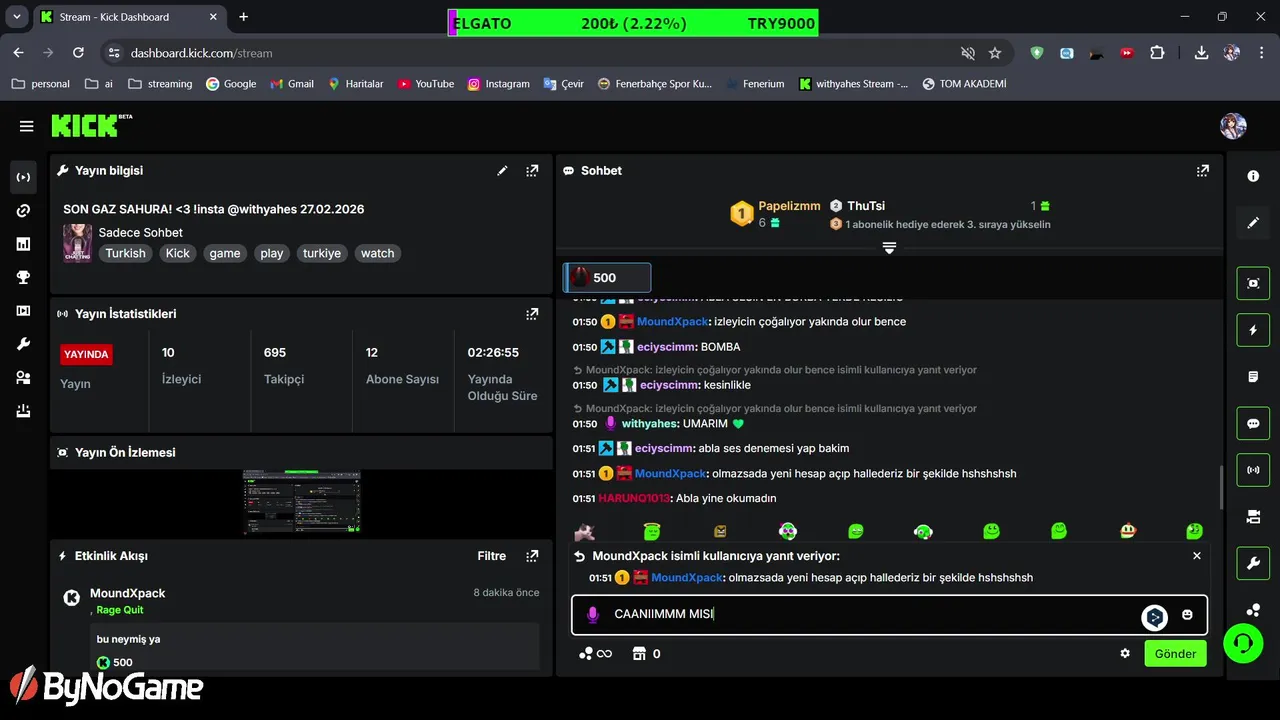
Task: Click the Turkish tag
Action: (x=125, y=254)
